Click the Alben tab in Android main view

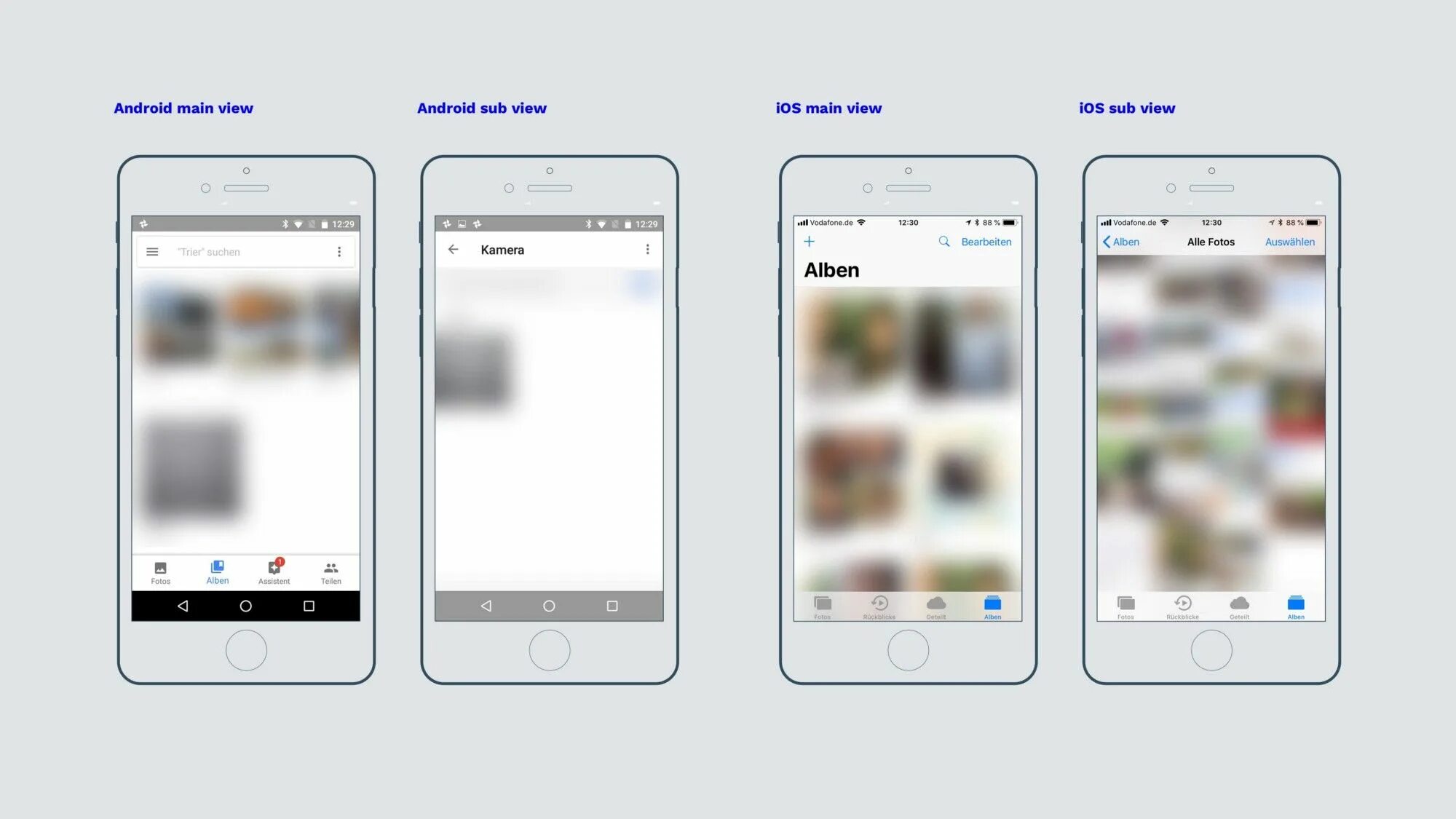coord(217,572)
